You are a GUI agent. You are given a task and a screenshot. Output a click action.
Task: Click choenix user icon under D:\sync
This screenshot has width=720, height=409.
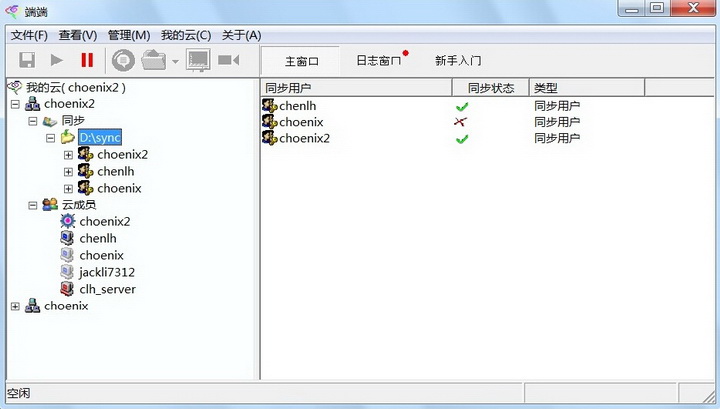[x=85, y=188]
